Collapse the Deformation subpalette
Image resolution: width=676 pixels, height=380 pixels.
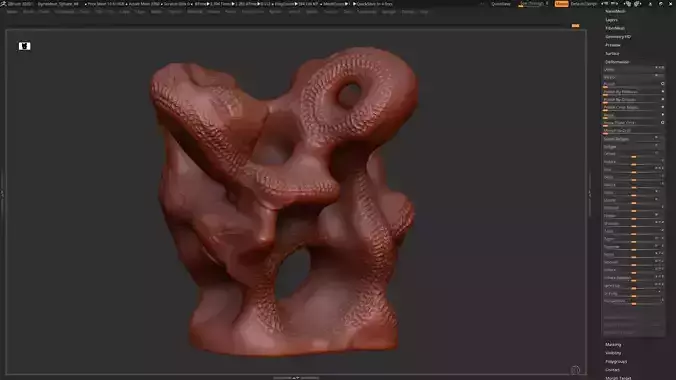coord(617,62)
